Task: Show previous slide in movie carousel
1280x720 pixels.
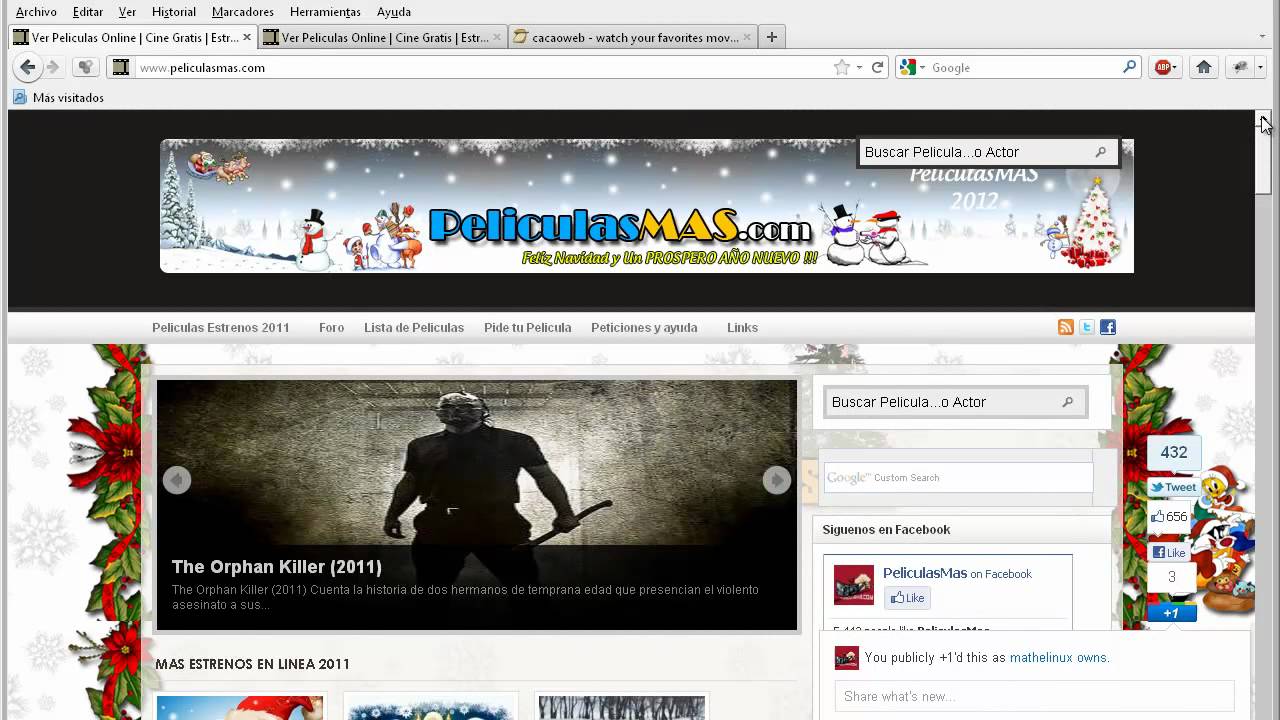Action: [177, 480]
